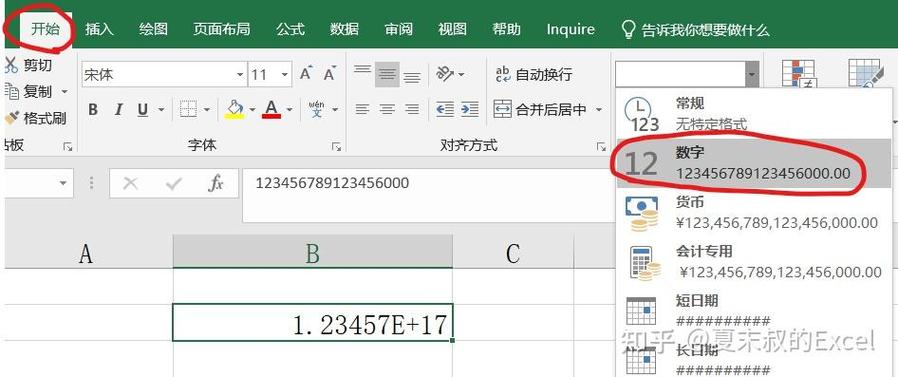Open the Formulas (公式) tab

tap(290, 29)
